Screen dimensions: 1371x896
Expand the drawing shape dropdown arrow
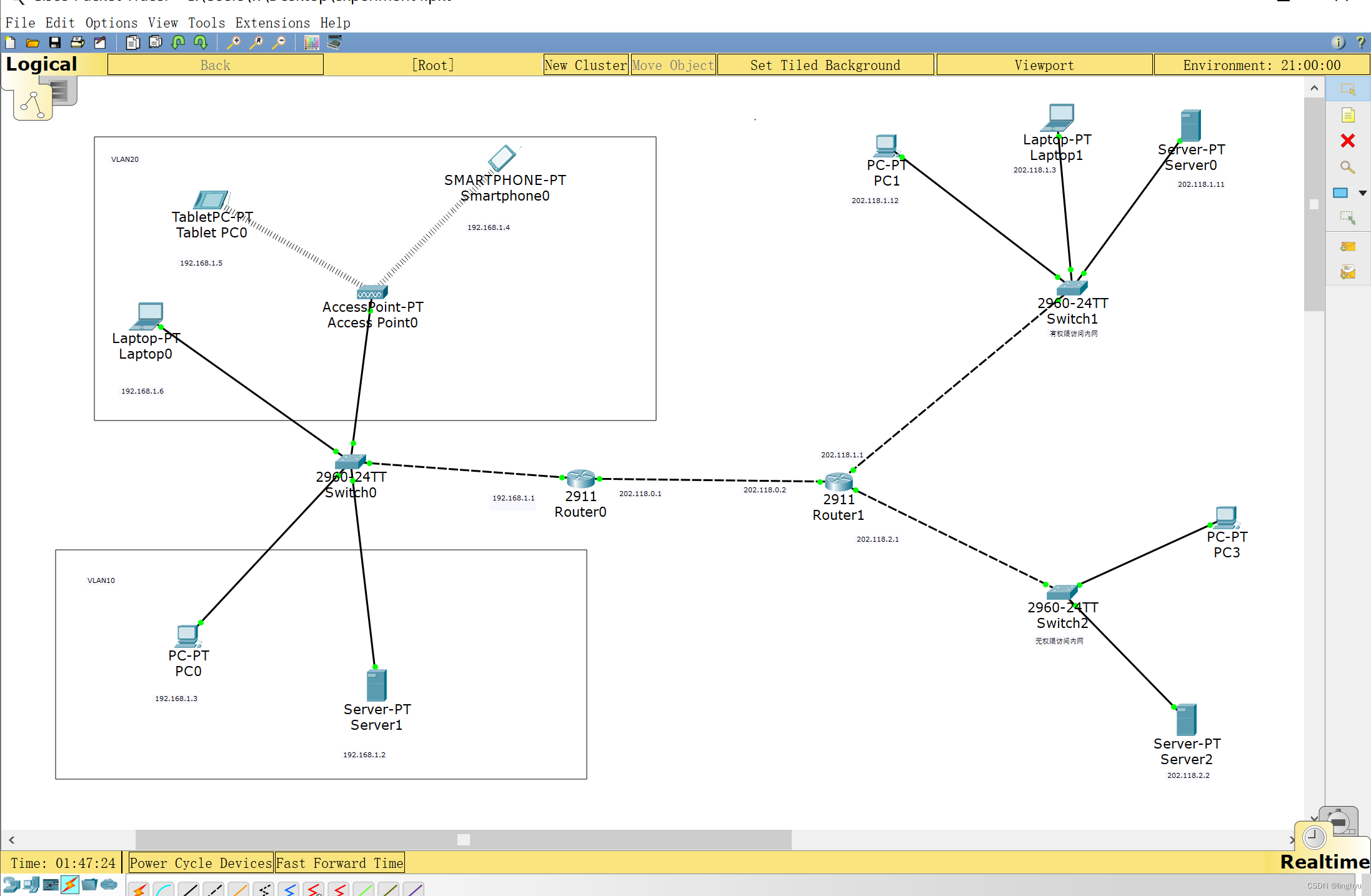[x=1363, y=193]
